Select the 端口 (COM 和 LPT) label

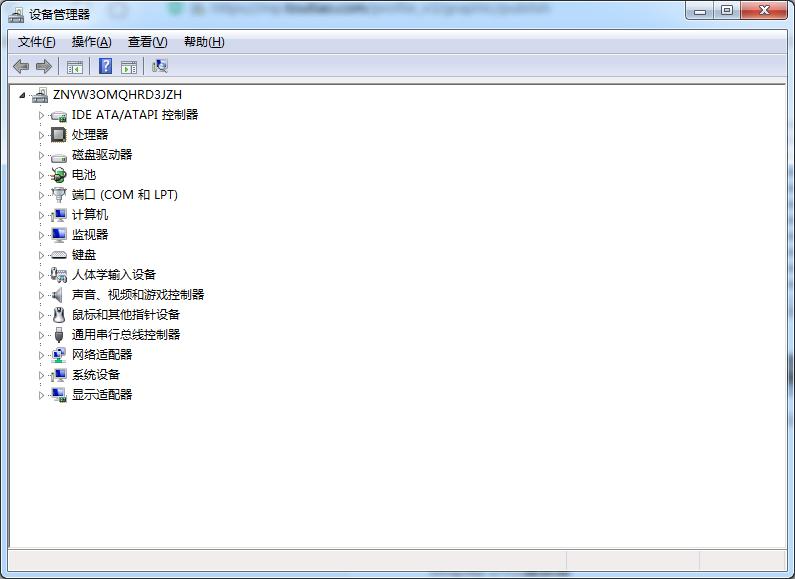coord(125,195)
